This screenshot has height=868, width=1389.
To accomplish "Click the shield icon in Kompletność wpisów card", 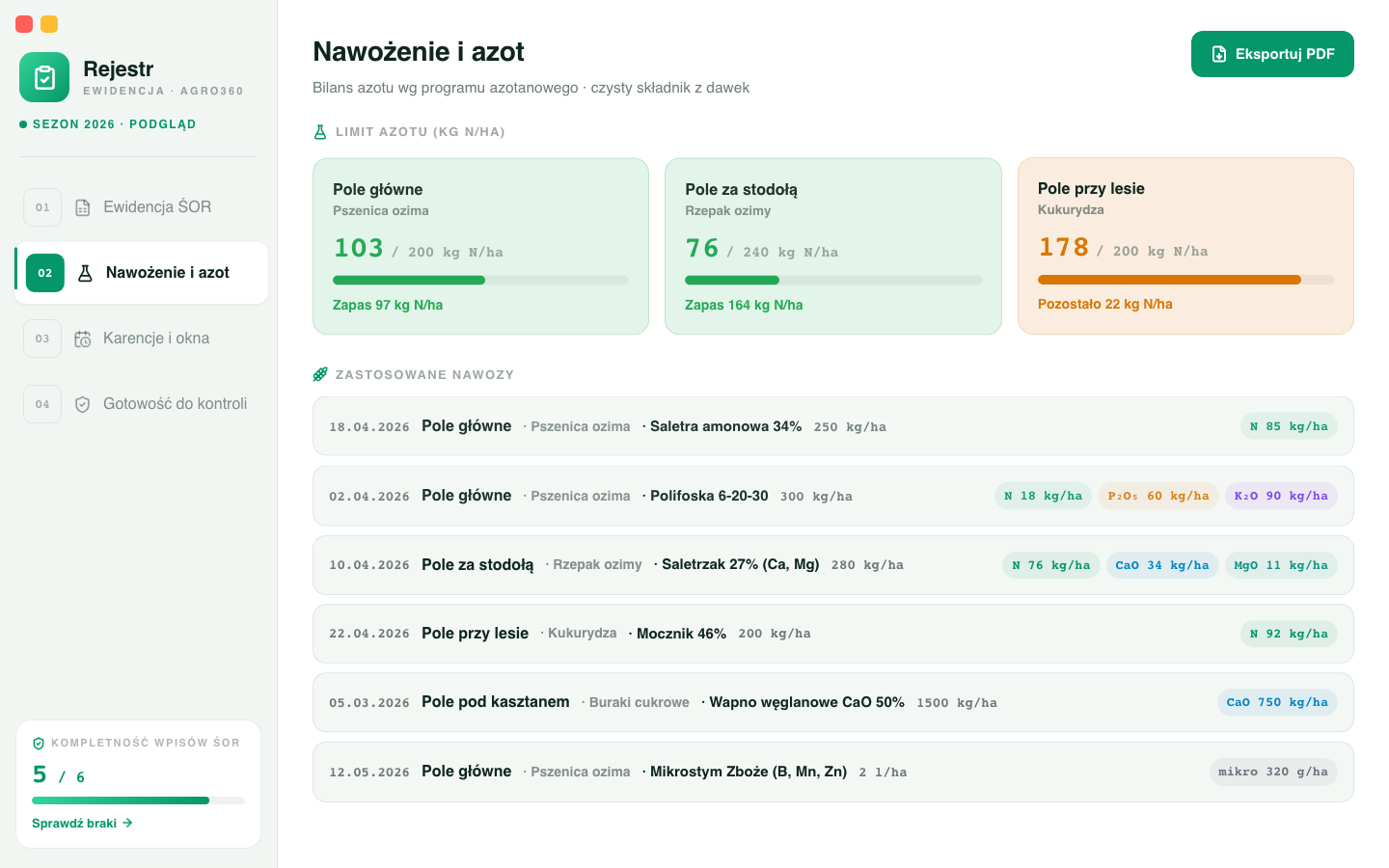I will coord(39,744).
